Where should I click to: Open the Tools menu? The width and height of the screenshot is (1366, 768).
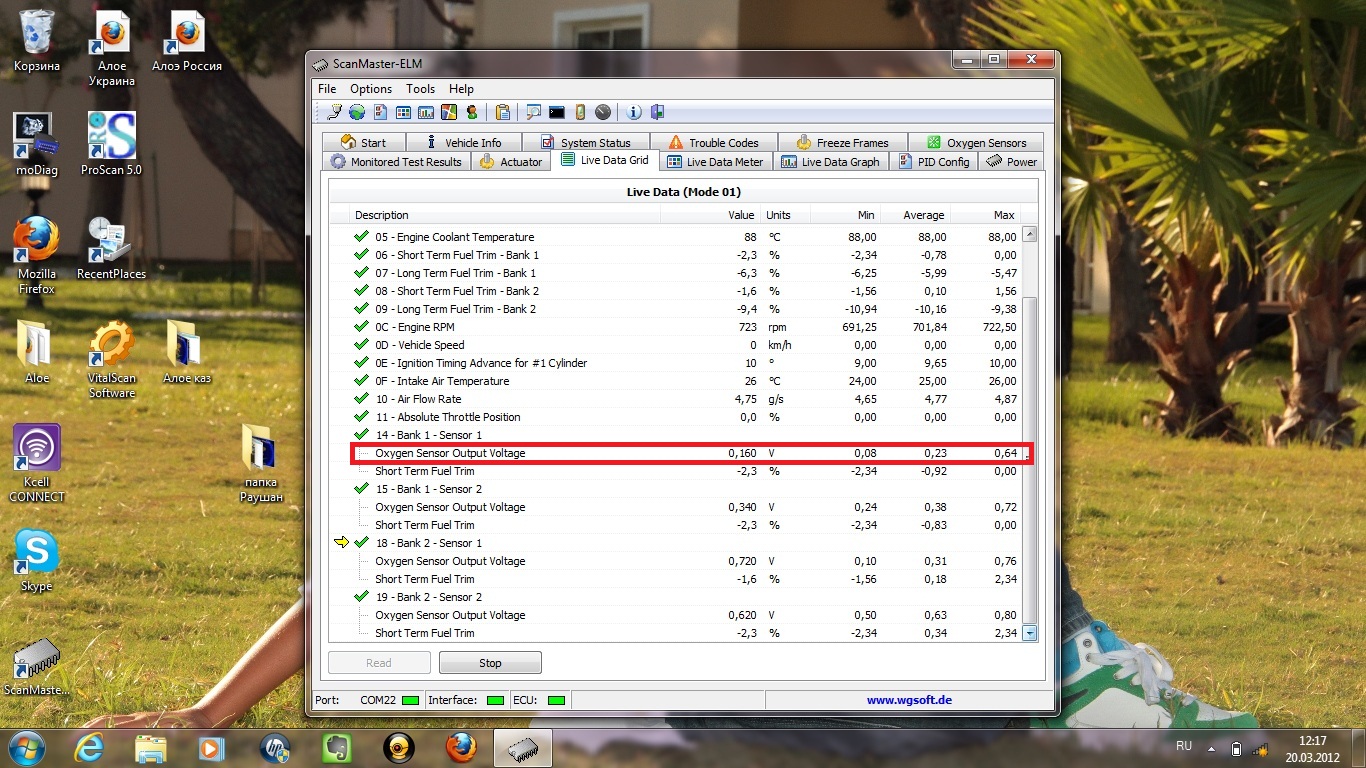click(420, 89)
